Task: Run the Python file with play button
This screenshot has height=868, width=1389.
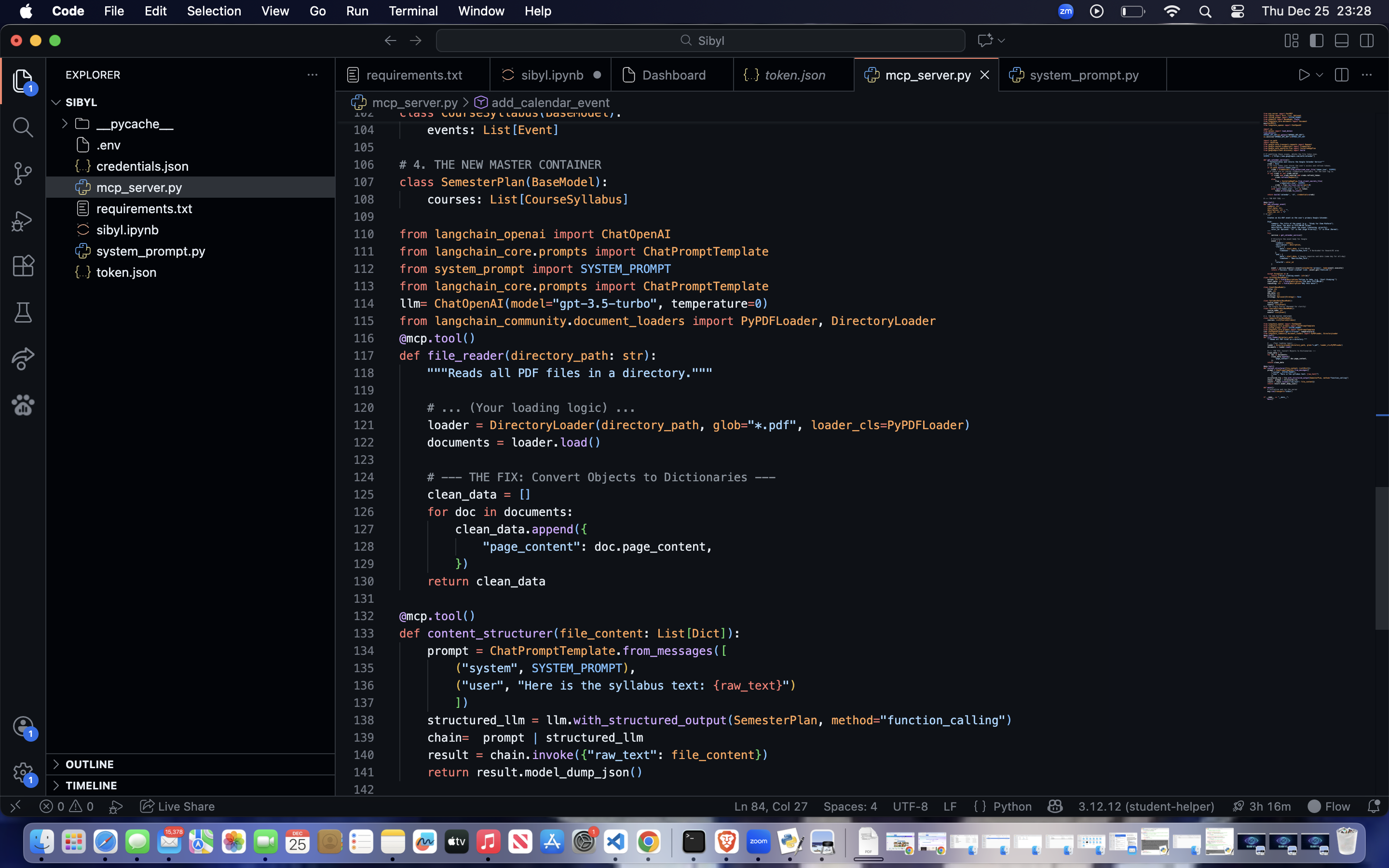Action: click(x=1304, y=75)
